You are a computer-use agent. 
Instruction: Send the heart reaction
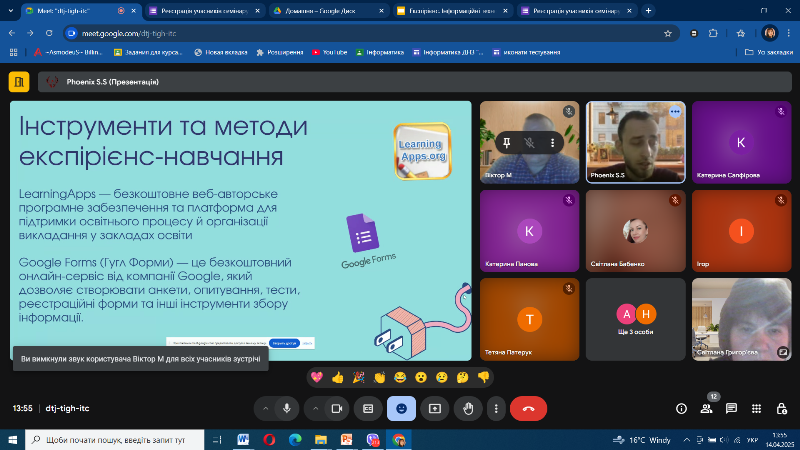click(317, 378)
